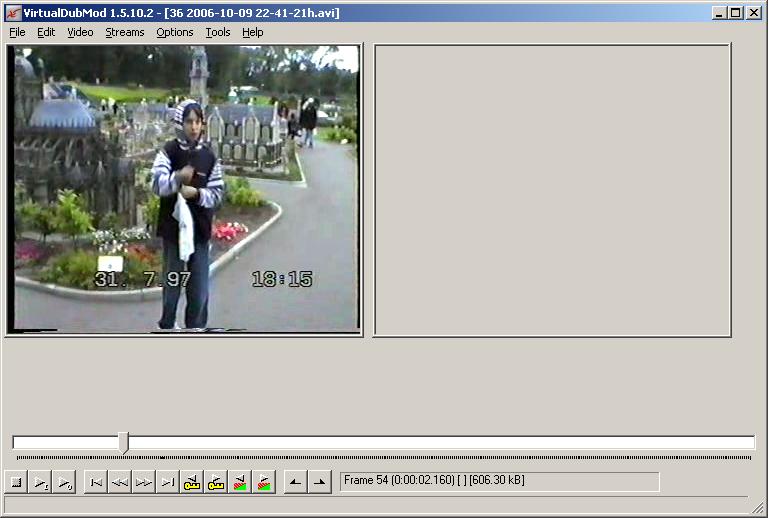Go to the next keyframe (right key icon)
This screenshot has height=518, width=768.
216,482
